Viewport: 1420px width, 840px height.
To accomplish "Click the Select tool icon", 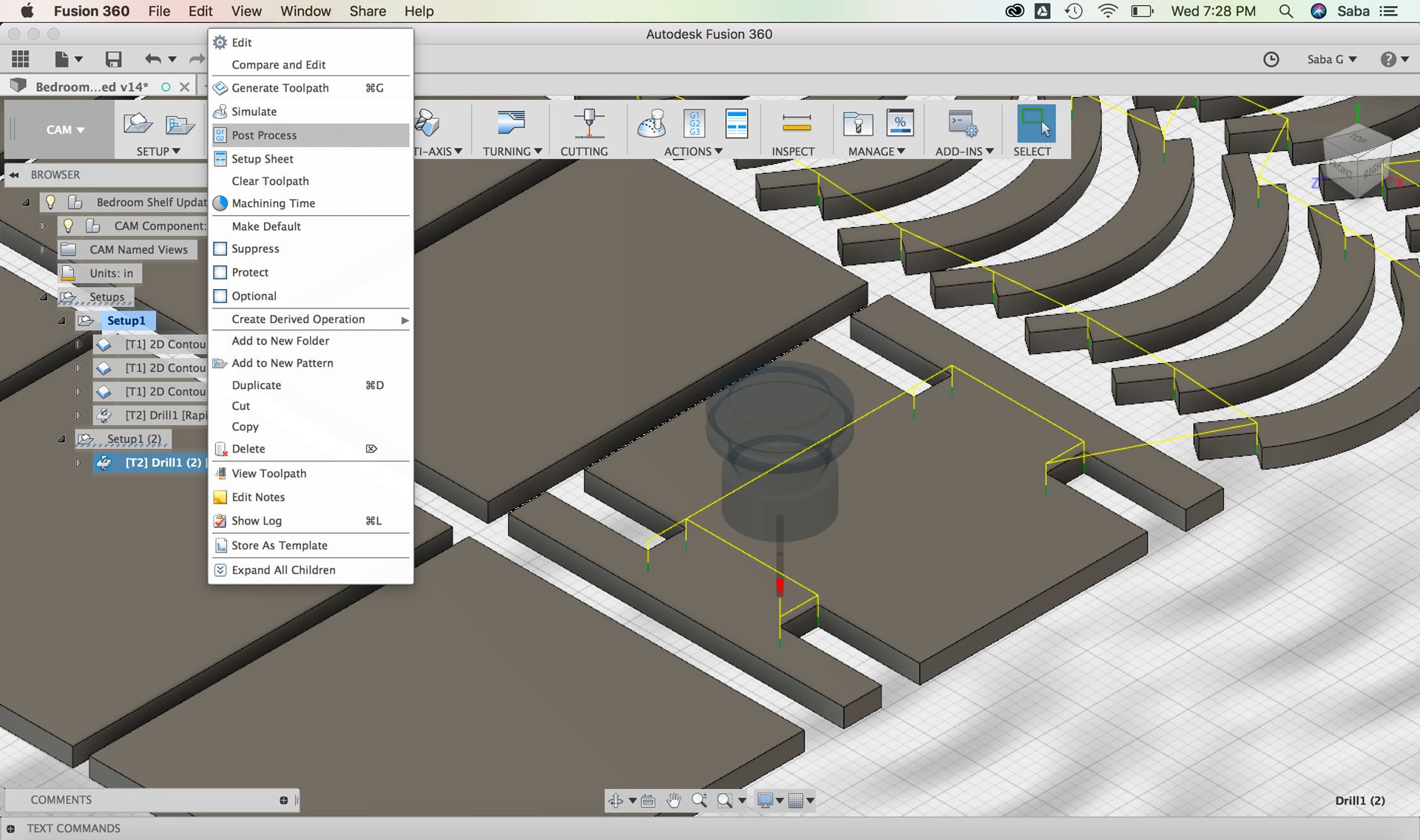I will click(1035, 123).
